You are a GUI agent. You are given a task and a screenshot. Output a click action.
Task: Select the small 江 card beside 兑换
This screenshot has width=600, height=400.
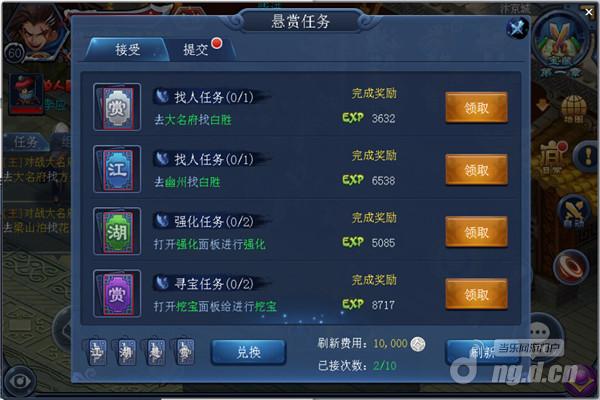97,352
